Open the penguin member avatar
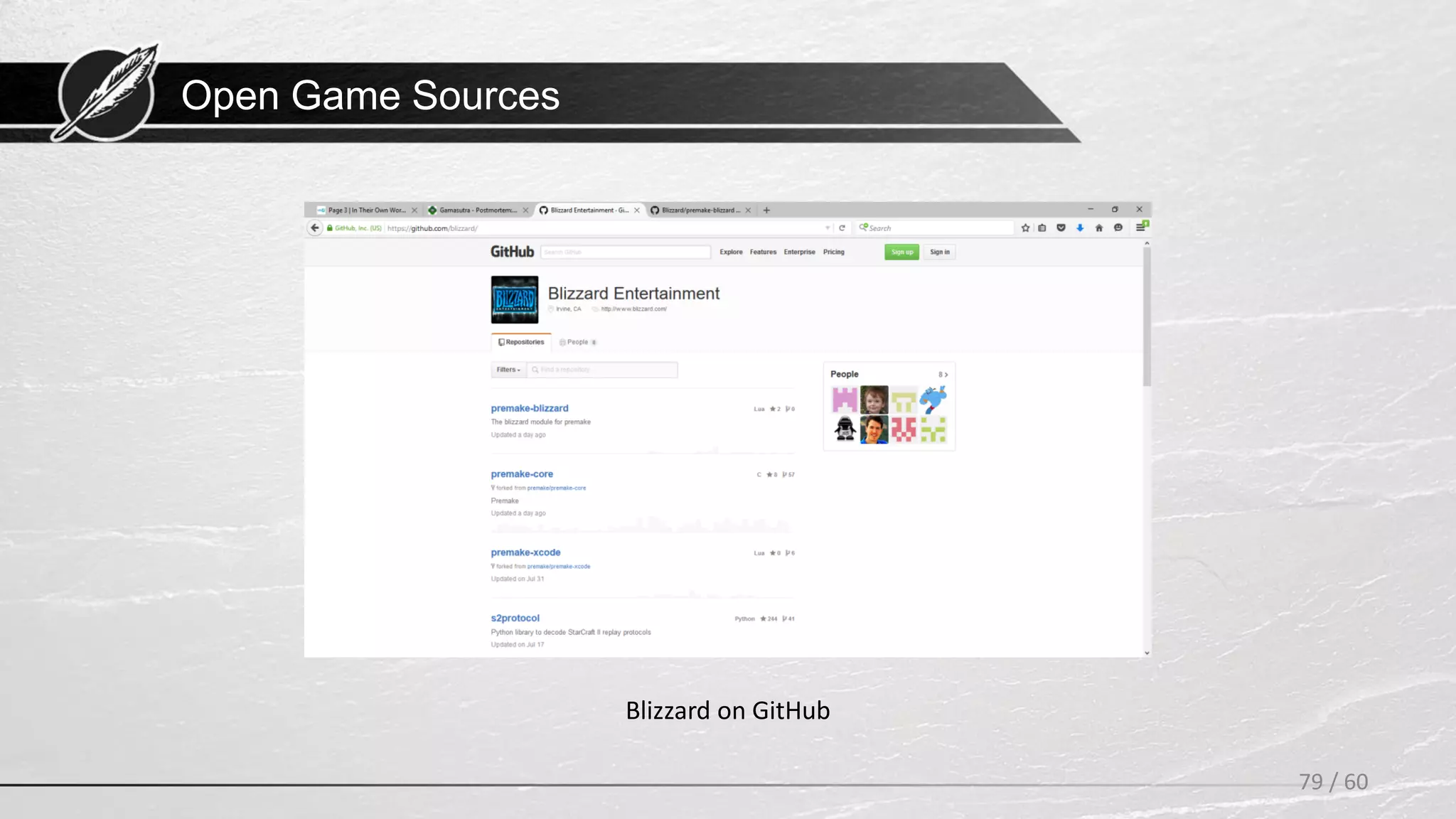Image resolution: width=1456 pixels, height=819 pixels. [x=845, y=429]
